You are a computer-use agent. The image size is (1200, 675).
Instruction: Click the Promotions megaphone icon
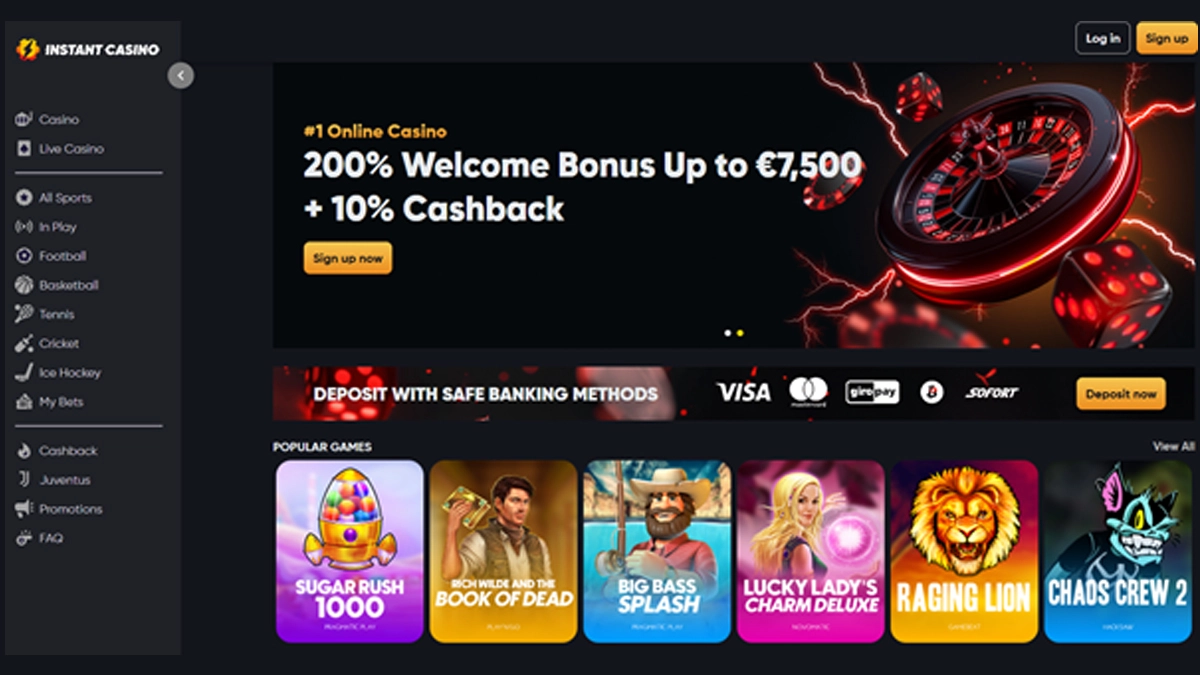point(24,509)
